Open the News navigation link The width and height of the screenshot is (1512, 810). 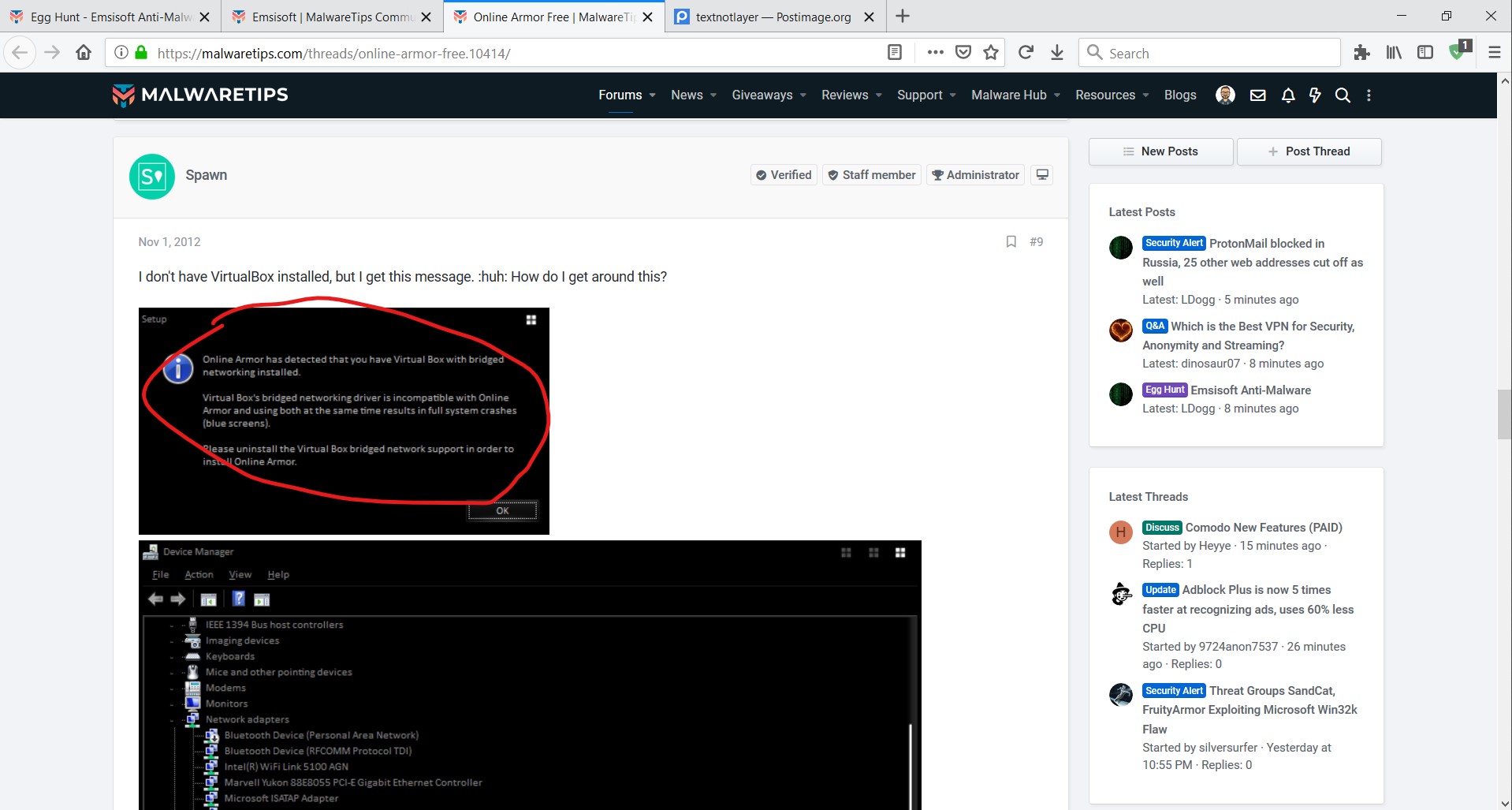(687, 95)
